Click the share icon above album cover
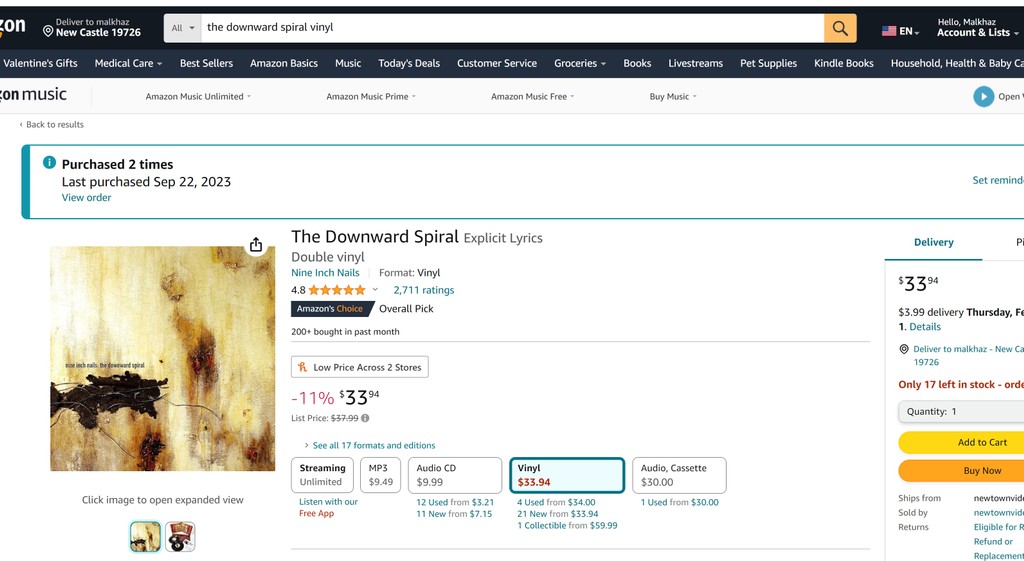Image resolution: width=1024 pixels, height=561 pixels. pyautogui.click(x=256, y=245)
